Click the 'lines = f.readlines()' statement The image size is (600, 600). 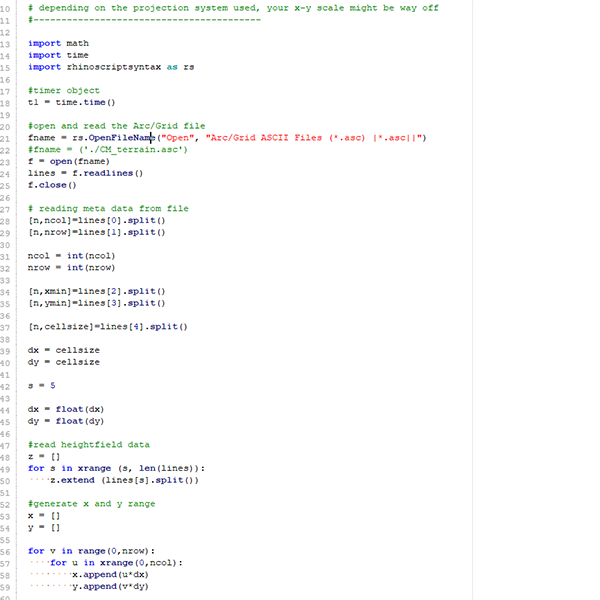point(86,173)
